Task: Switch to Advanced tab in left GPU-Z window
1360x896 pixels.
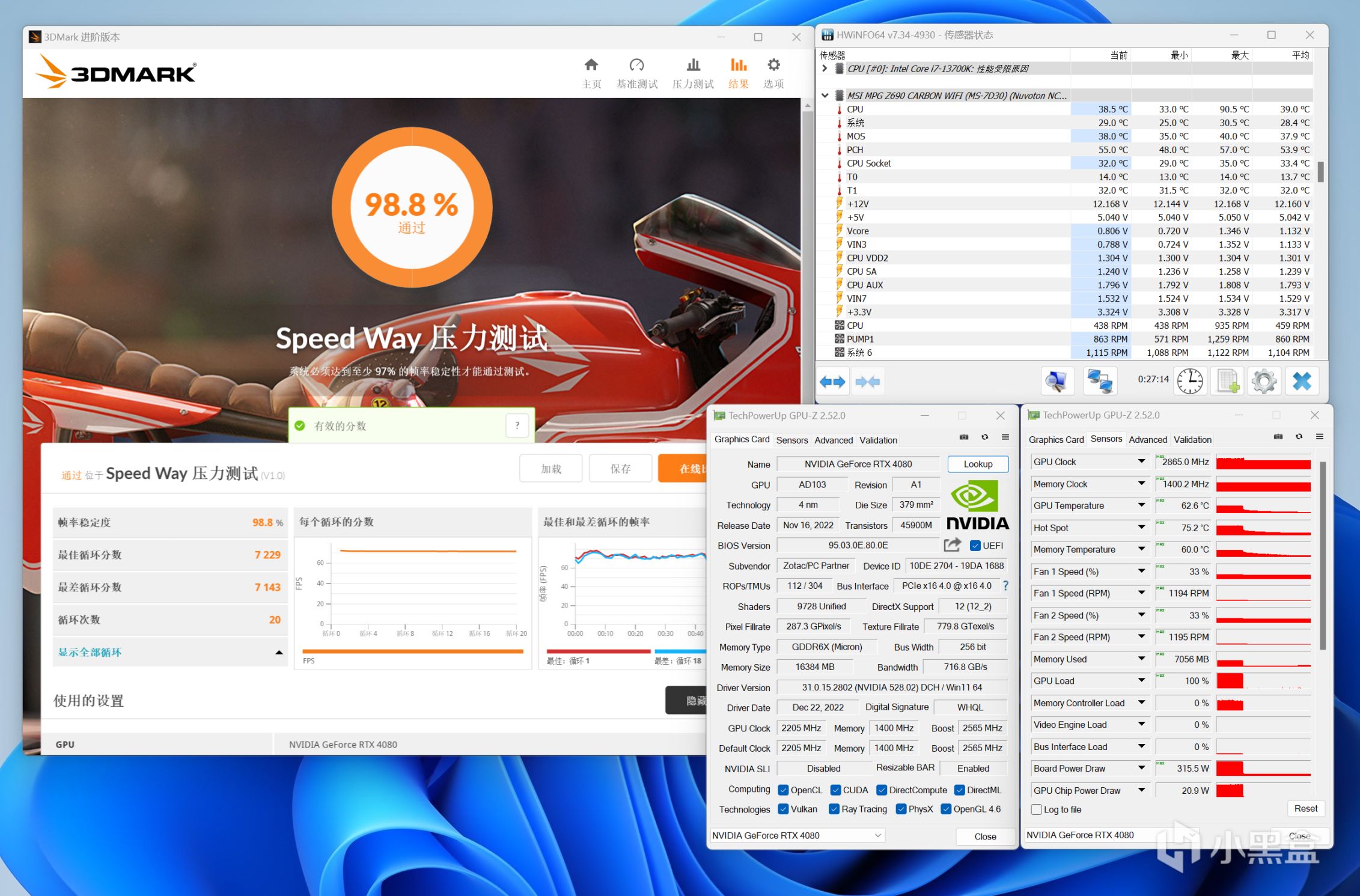Action: pos(833,440)
